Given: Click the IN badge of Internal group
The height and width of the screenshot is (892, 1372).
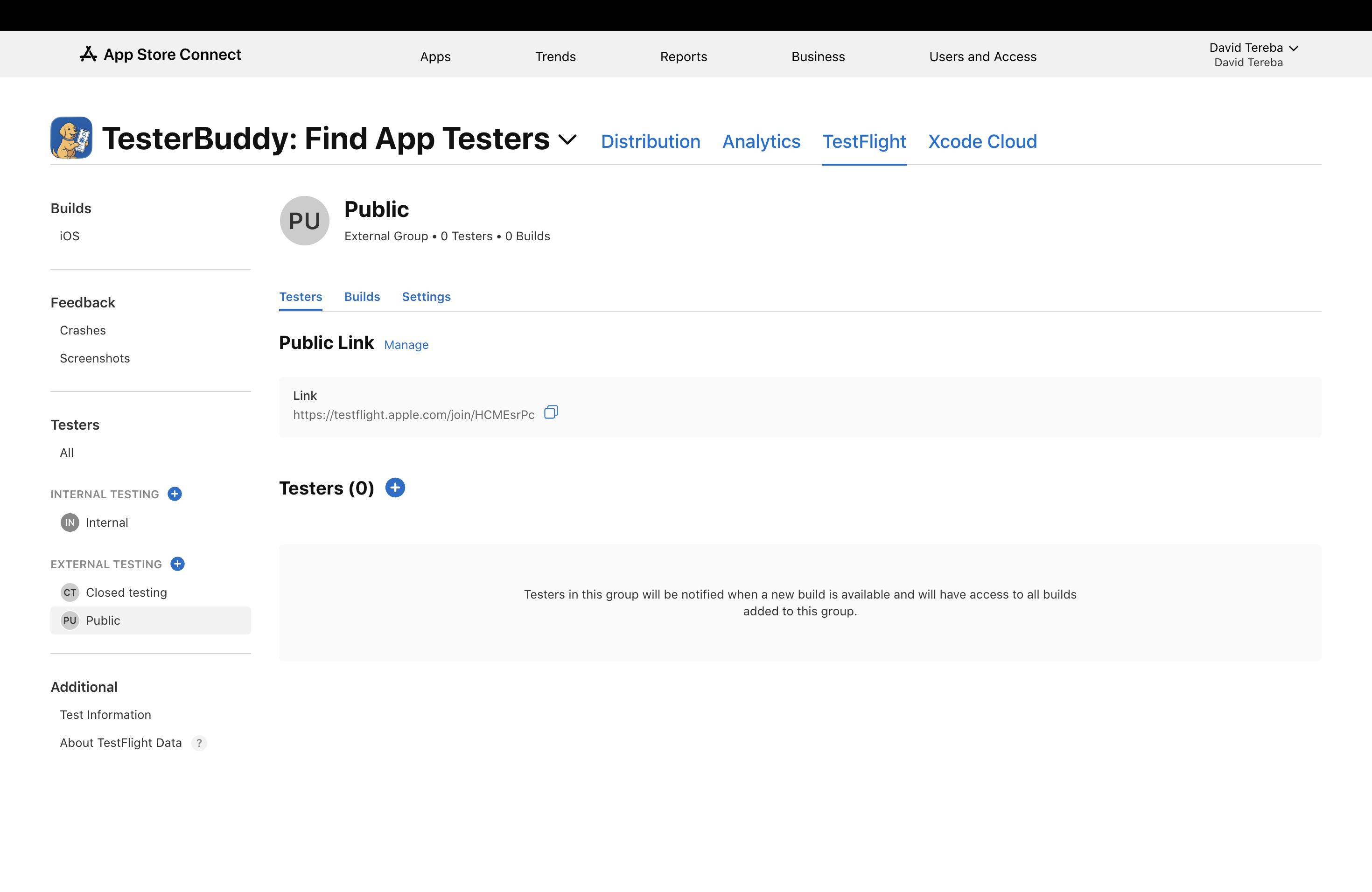Looking at the screenshot, I should [x=70, y=523].
